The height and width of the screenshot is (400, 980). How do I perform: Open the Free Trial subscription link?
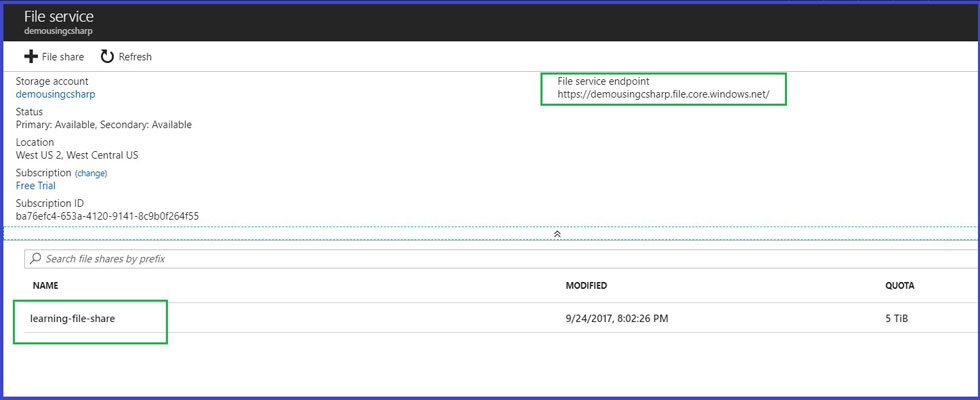36,186
